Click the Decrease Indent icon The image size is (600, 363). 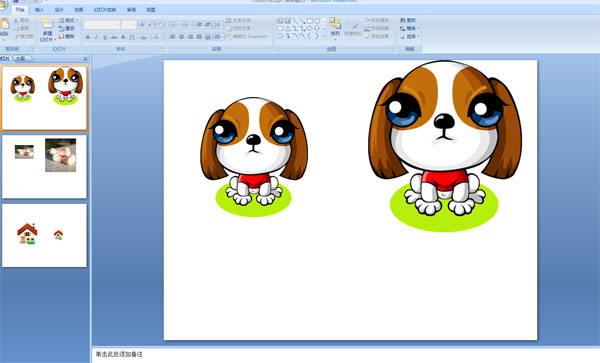(199, 24)
